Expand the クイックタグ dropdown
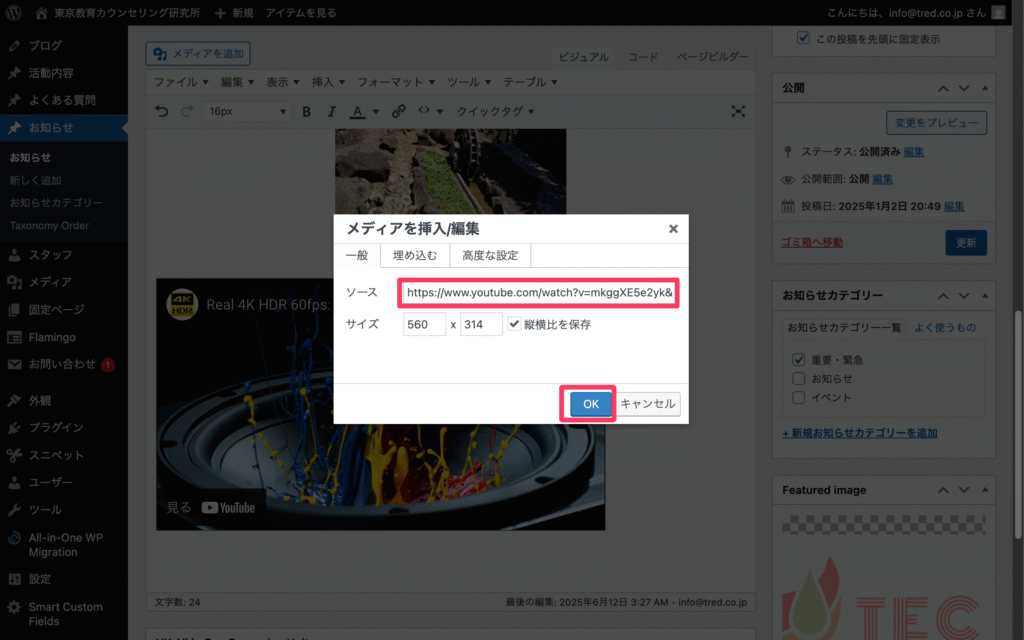 point(495,111)
